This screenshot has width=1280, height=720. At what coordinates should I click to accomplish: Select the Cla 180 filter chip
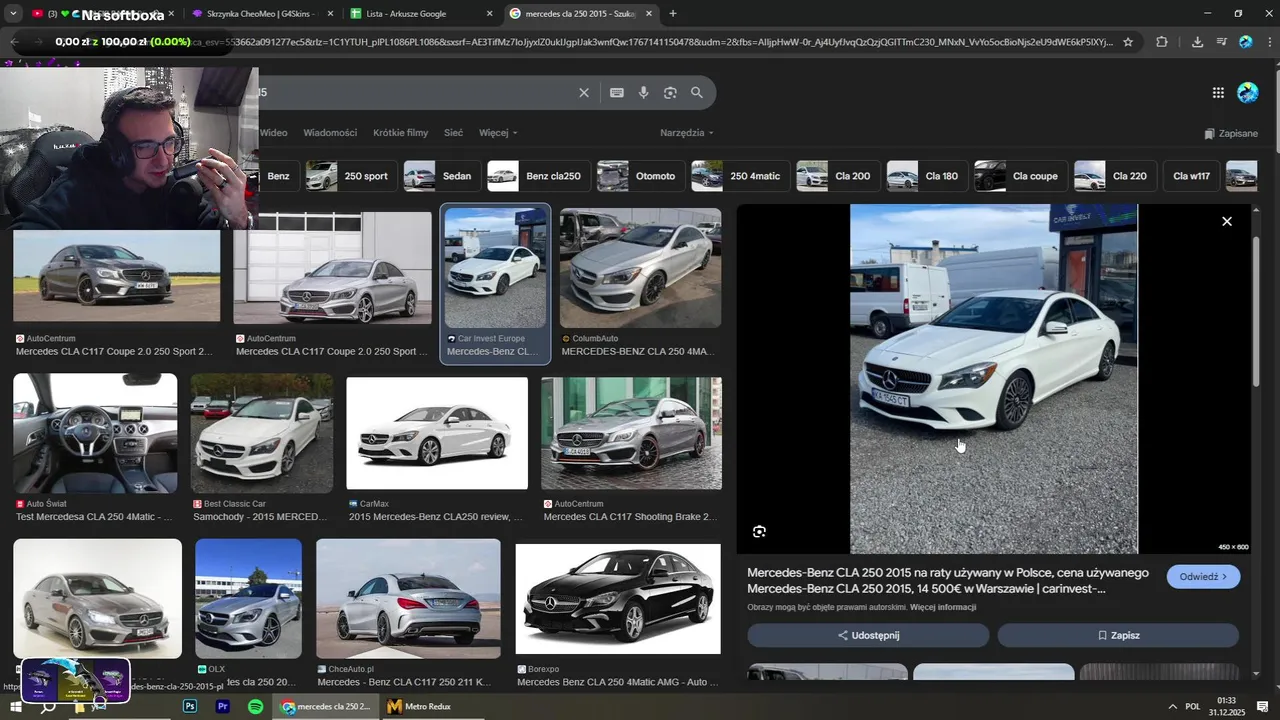click(x=928, y=176)
